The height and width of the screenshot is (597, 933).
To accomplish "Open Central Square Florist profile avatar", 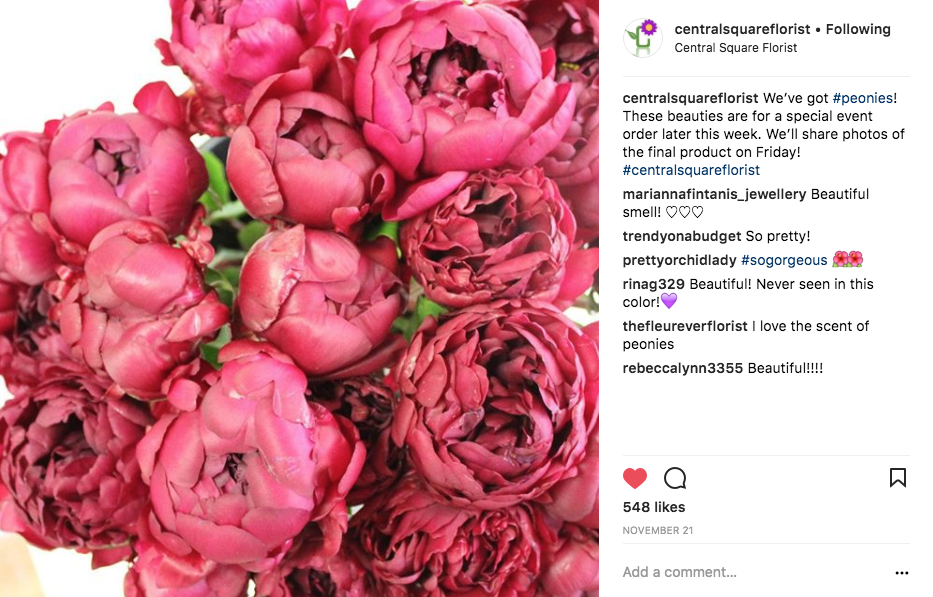I will click(x=642, y=37).
